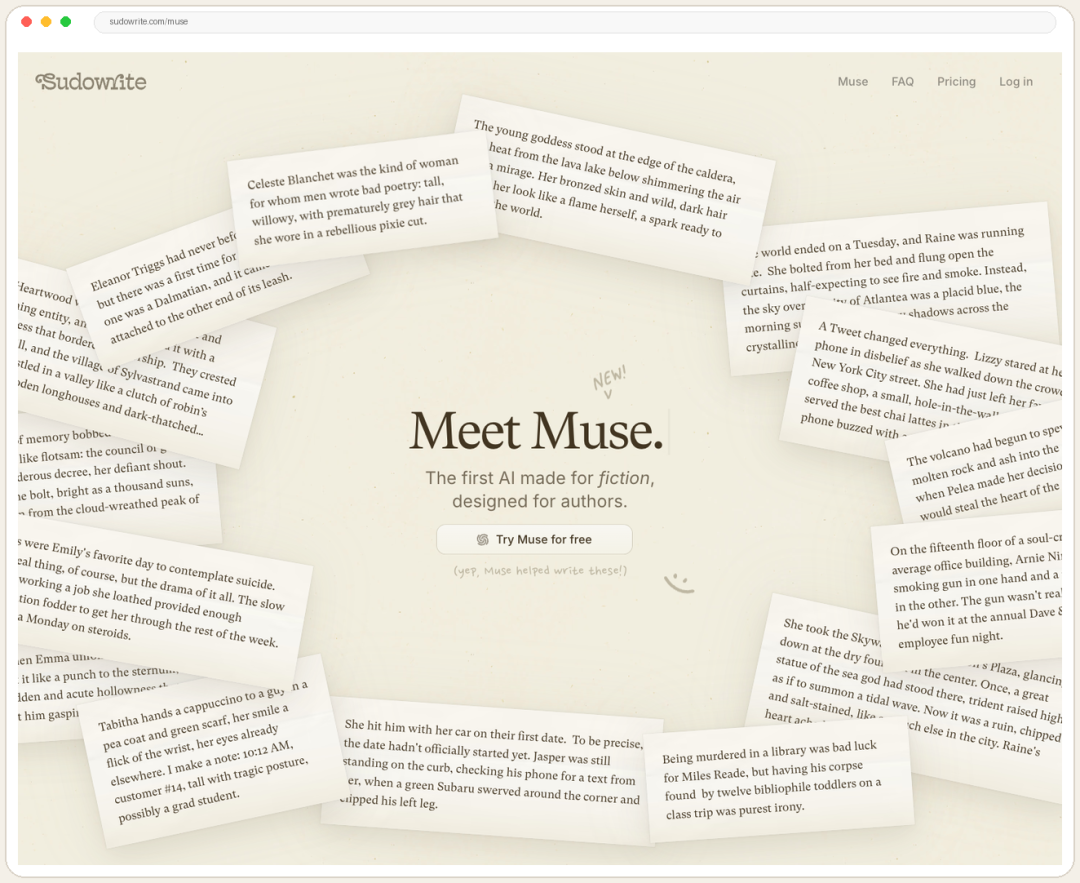This screenshot has height=883, width=1080.
Task: Click the Miles Reade library murder card
Action: 778,780
